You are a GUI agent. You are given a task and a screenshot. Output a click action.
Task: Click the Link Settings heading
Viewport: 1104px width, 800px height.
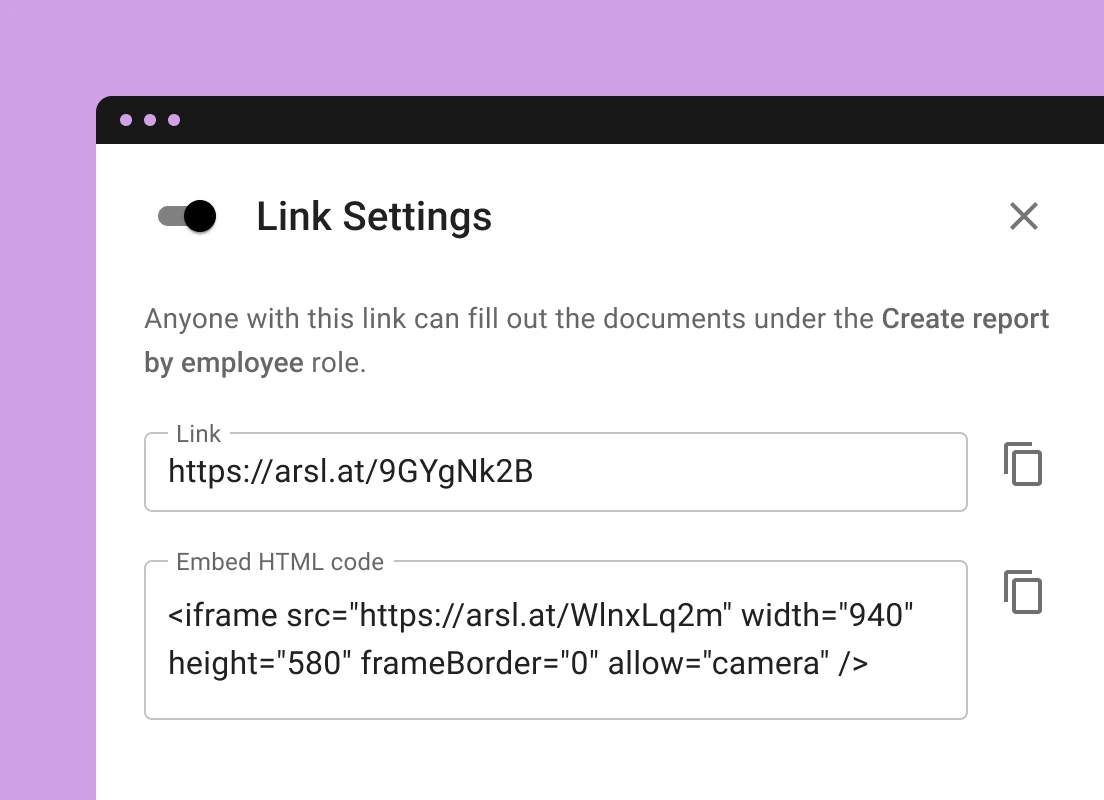coord(374,216)
